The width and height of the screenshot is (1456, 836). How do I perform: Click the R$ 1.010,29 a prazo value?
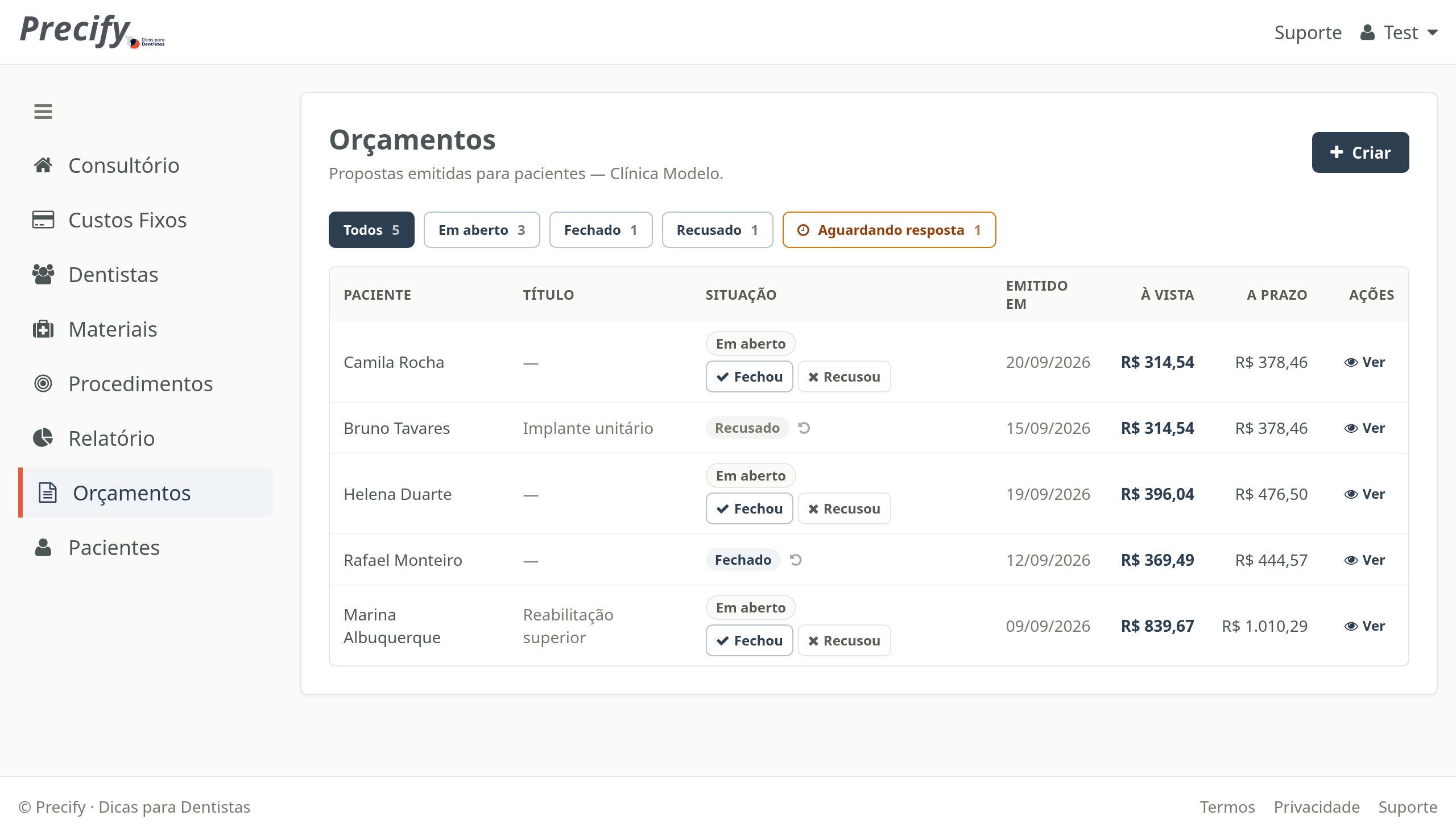(1264, 626)
